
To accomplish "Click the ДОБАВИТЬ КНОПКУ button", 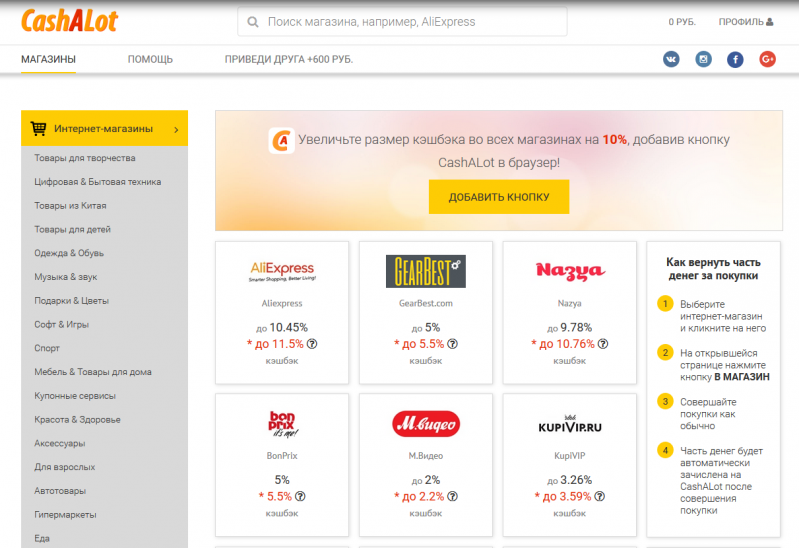I will [x=499, y=197].
